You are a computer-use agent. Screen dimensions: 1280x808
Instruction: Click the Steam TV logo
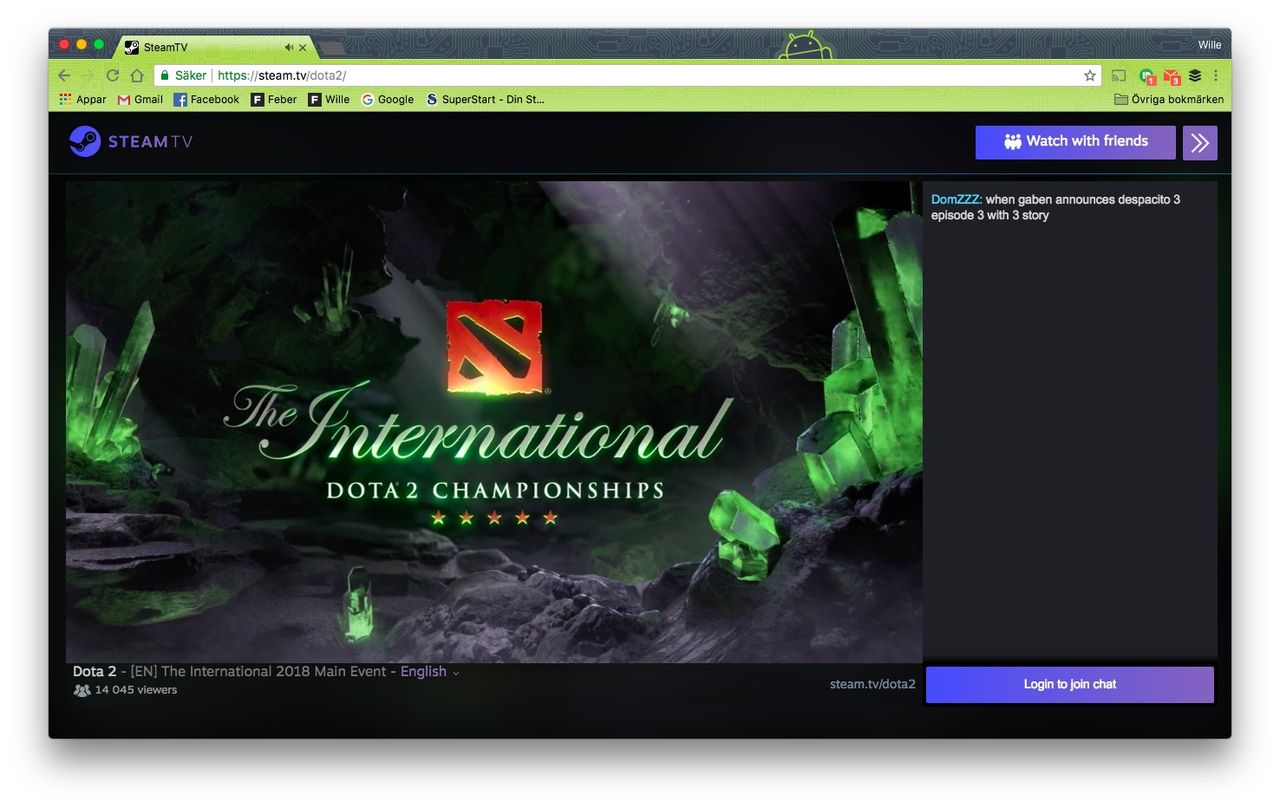(131, 141)
